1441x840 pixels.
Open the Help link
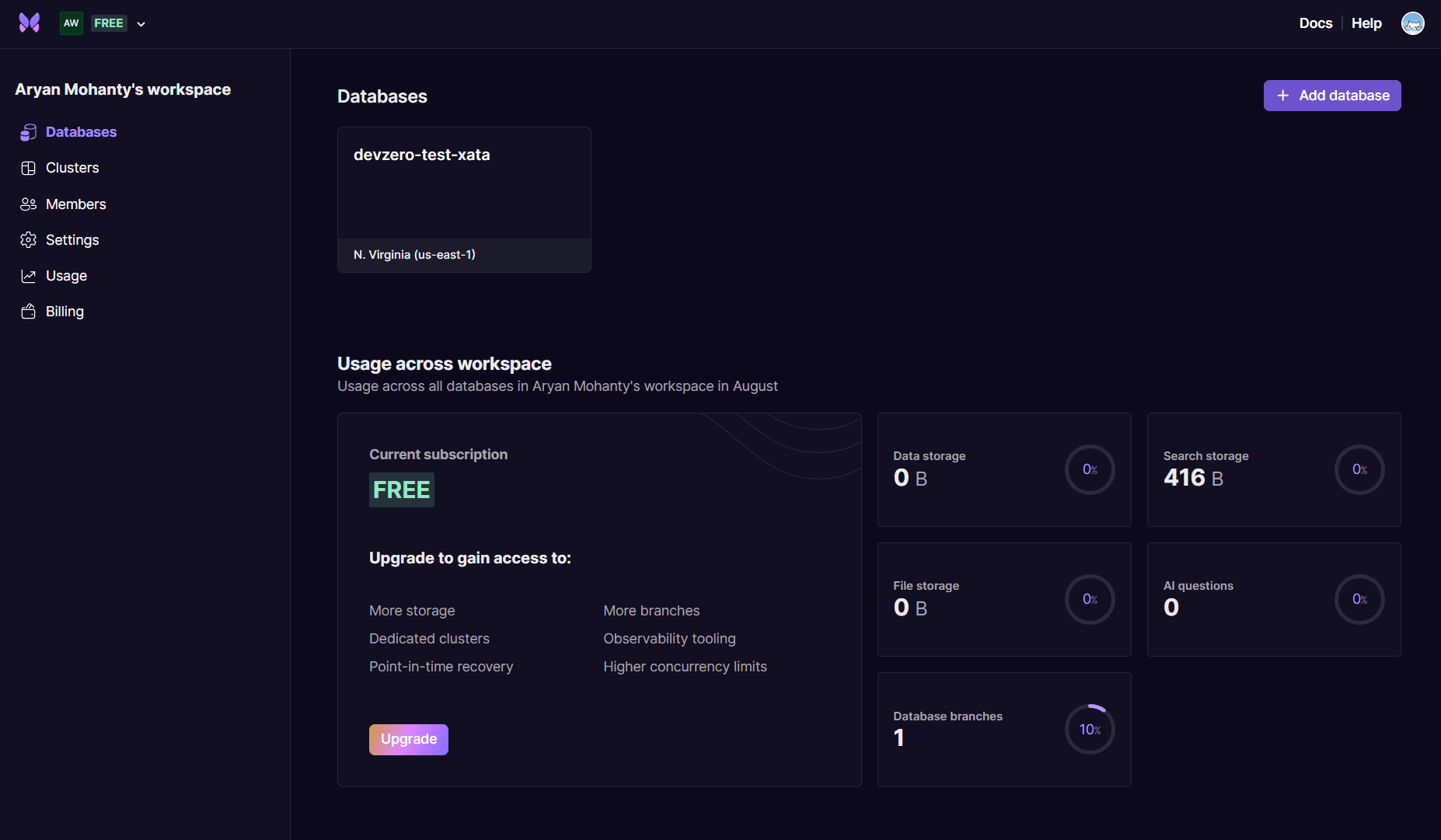tap(1366, 23)
